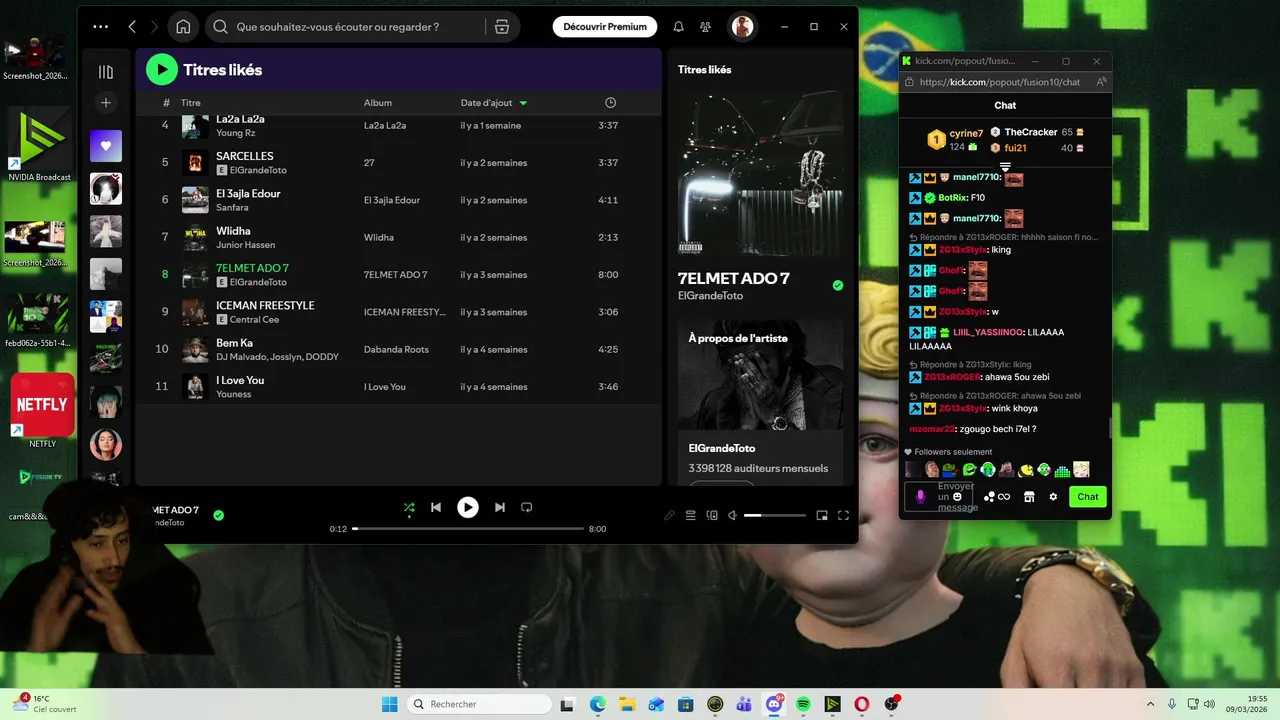Open Spotify three-dots main menu
The width and height of the screenshot is (1280, 720).
tap(100, 27)
